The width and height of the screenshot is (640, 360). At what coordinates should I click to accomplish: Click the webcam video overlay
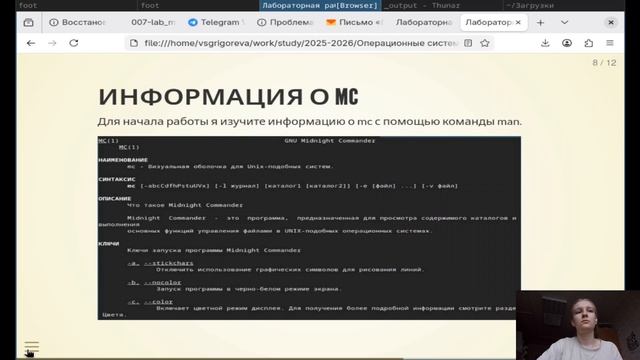tap(578, 325)
